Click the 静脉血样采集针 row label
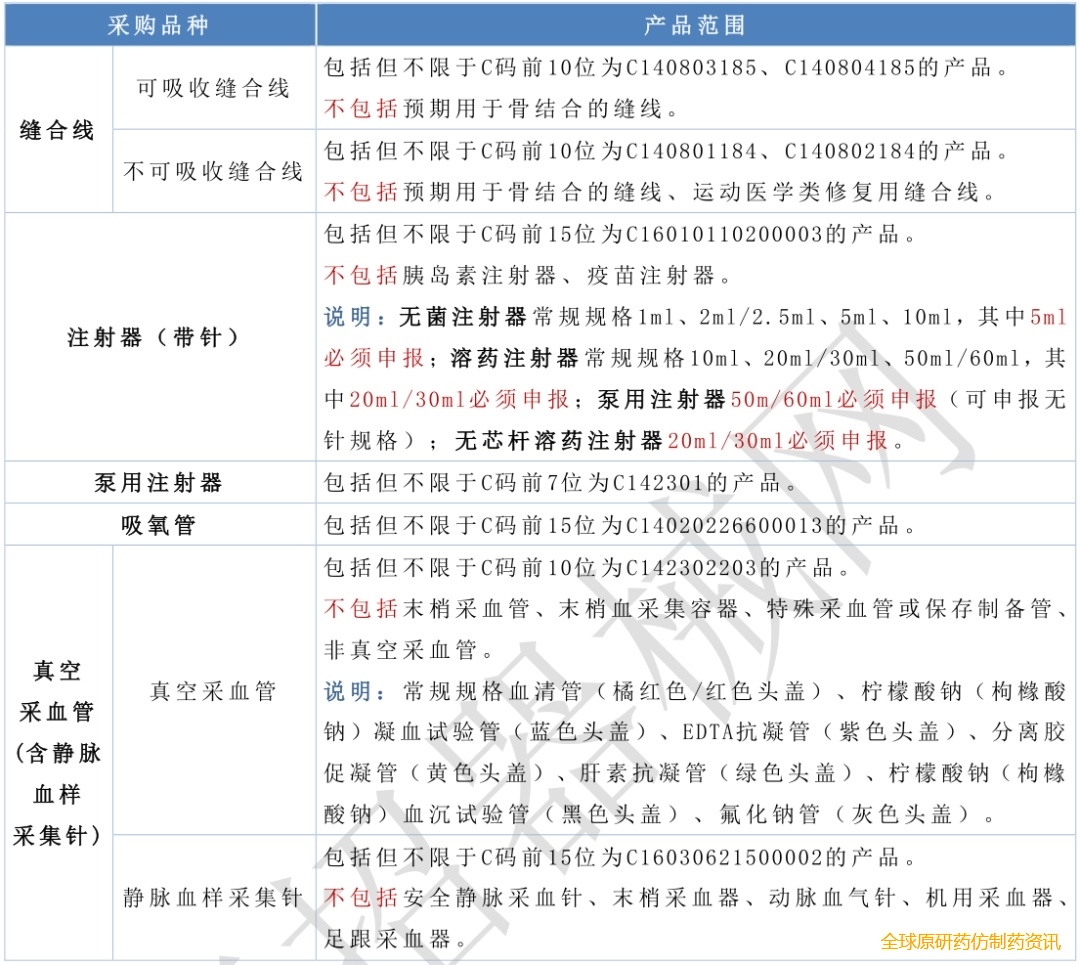Image resolution: width=1080 pixels, height=965 pixels. [213, 898]
